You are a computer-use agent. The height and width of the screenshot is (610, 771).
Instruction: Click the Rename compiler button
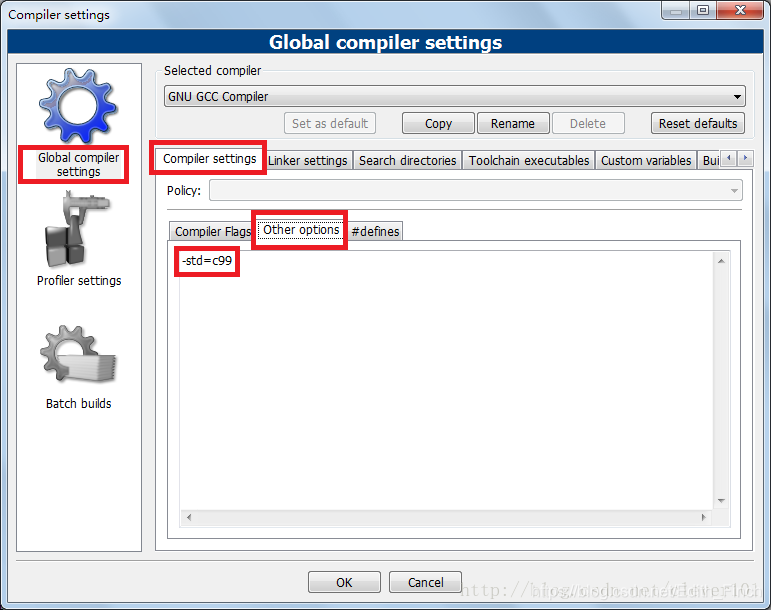pos(513,123)
